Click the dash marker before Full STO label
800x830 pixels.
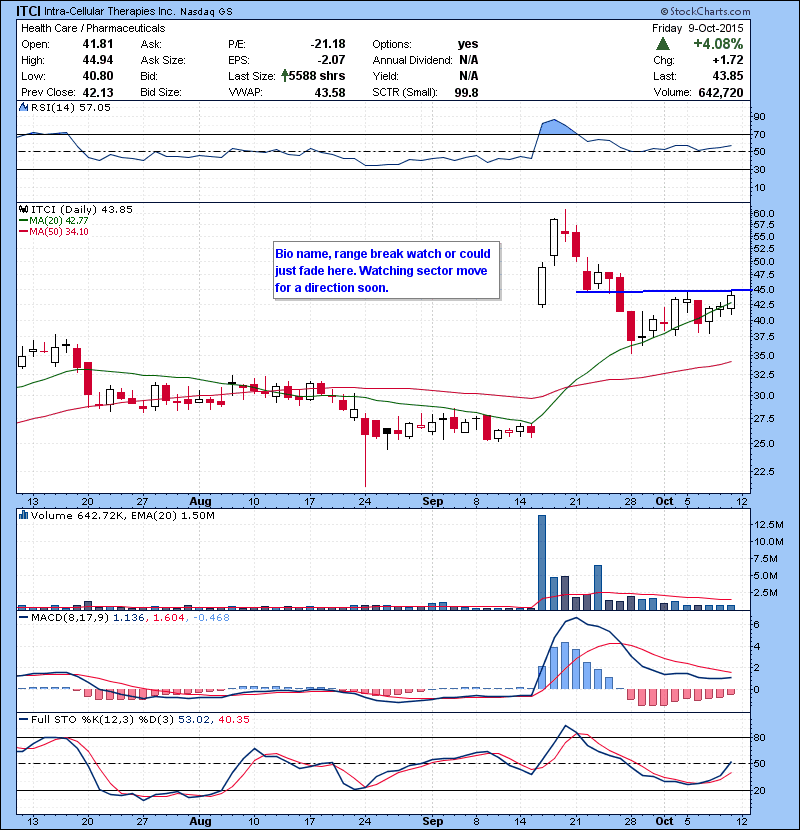[x=23, y=719]
